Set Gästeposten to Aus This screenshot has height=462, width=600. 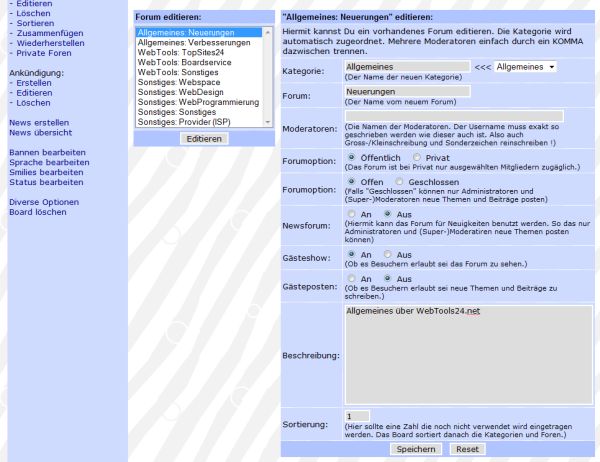[x=388, y=278]
